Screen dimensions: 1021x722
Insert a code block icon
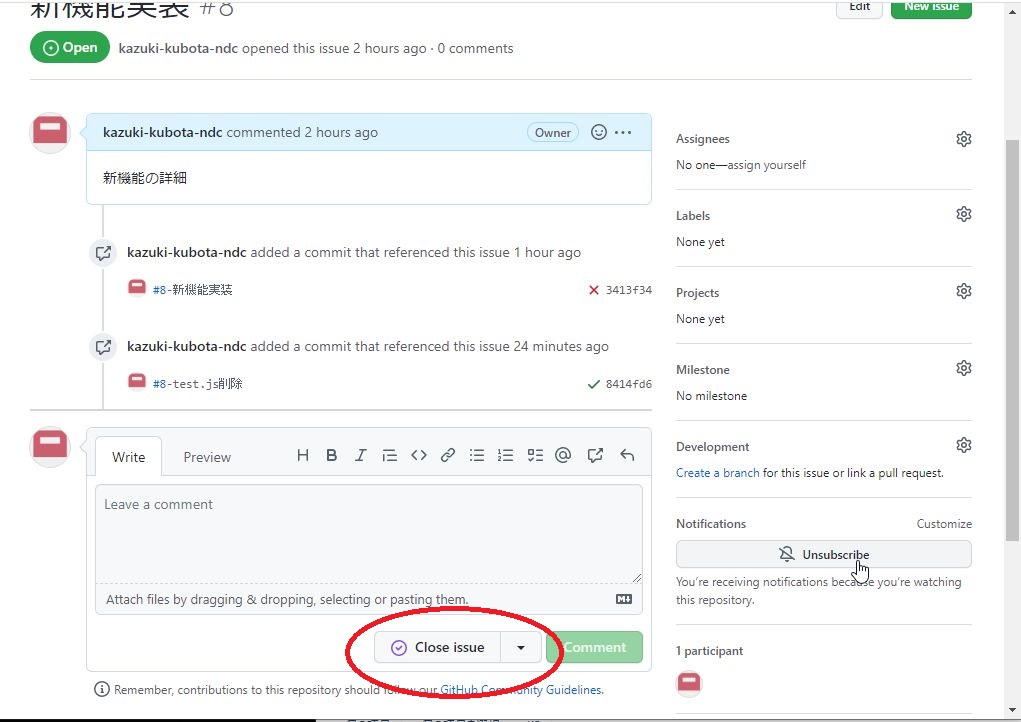419,455
